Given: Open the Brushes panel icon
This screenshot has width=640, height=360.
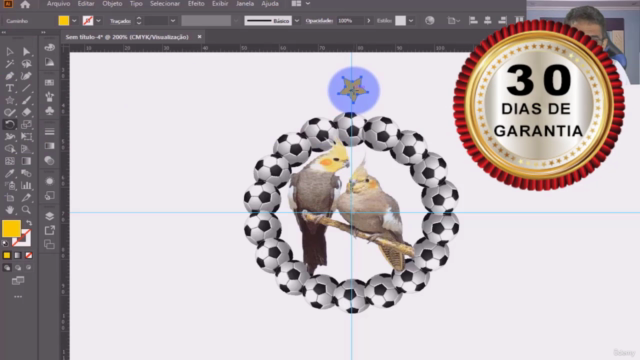Looking at the screenshot, I should click(49, 97).
